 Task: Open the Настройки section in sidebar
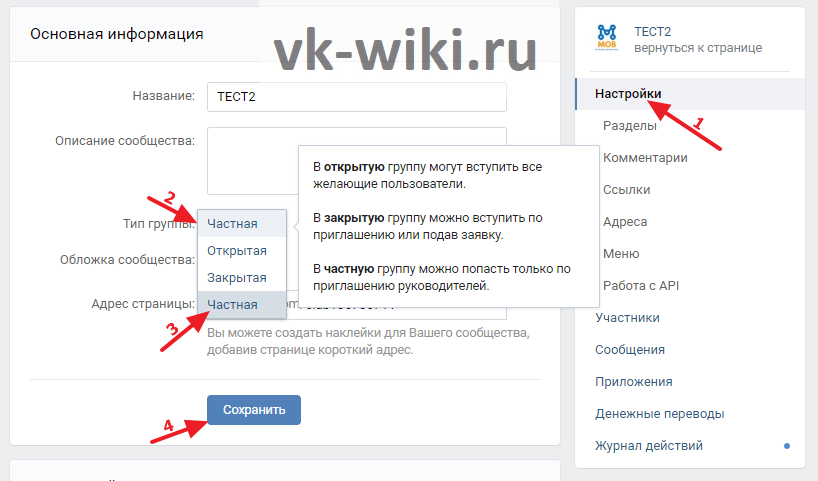(x=628, y=94)
